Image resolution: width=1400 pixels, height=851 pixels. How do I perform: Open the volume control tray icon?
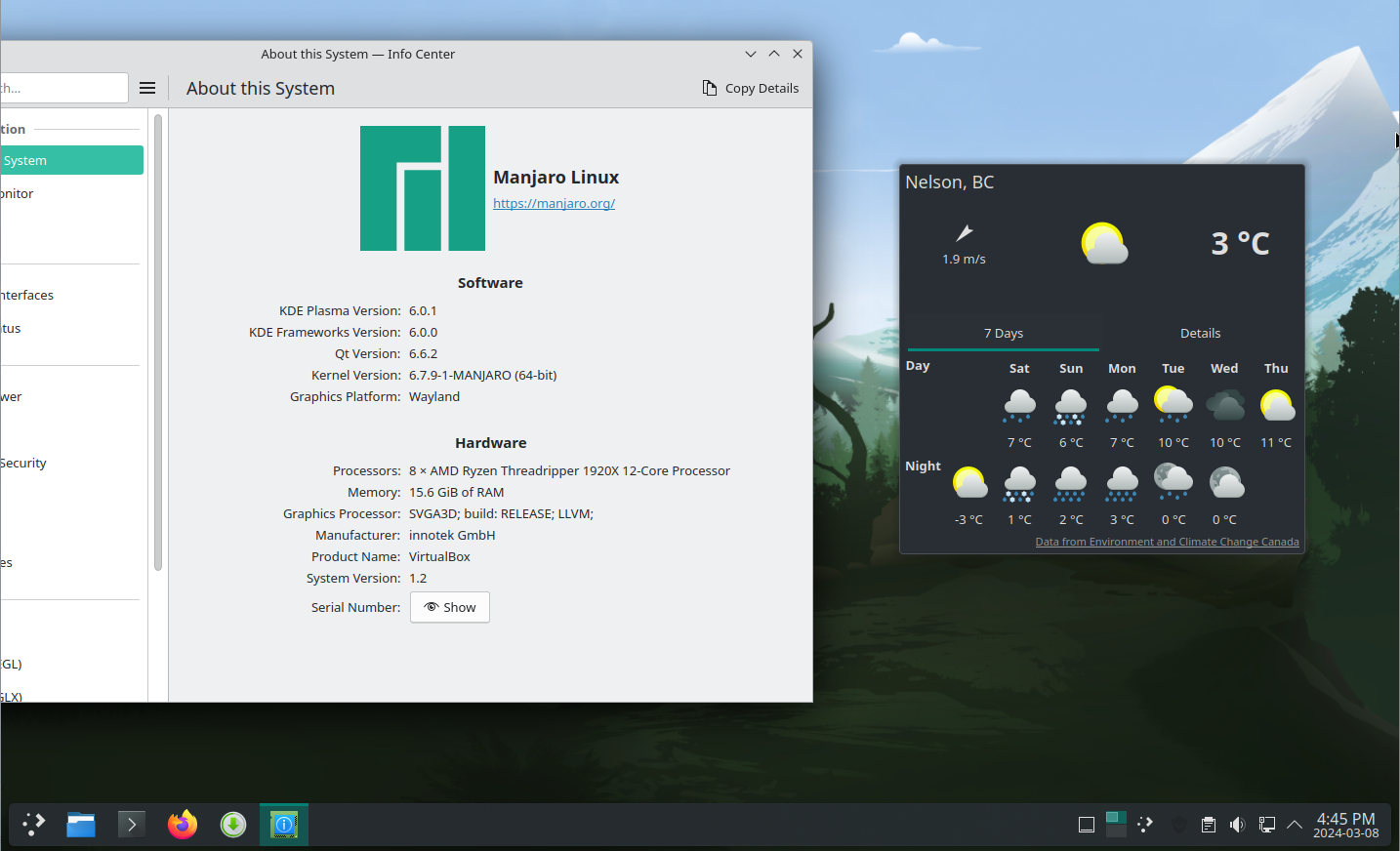pos(1238,825)
